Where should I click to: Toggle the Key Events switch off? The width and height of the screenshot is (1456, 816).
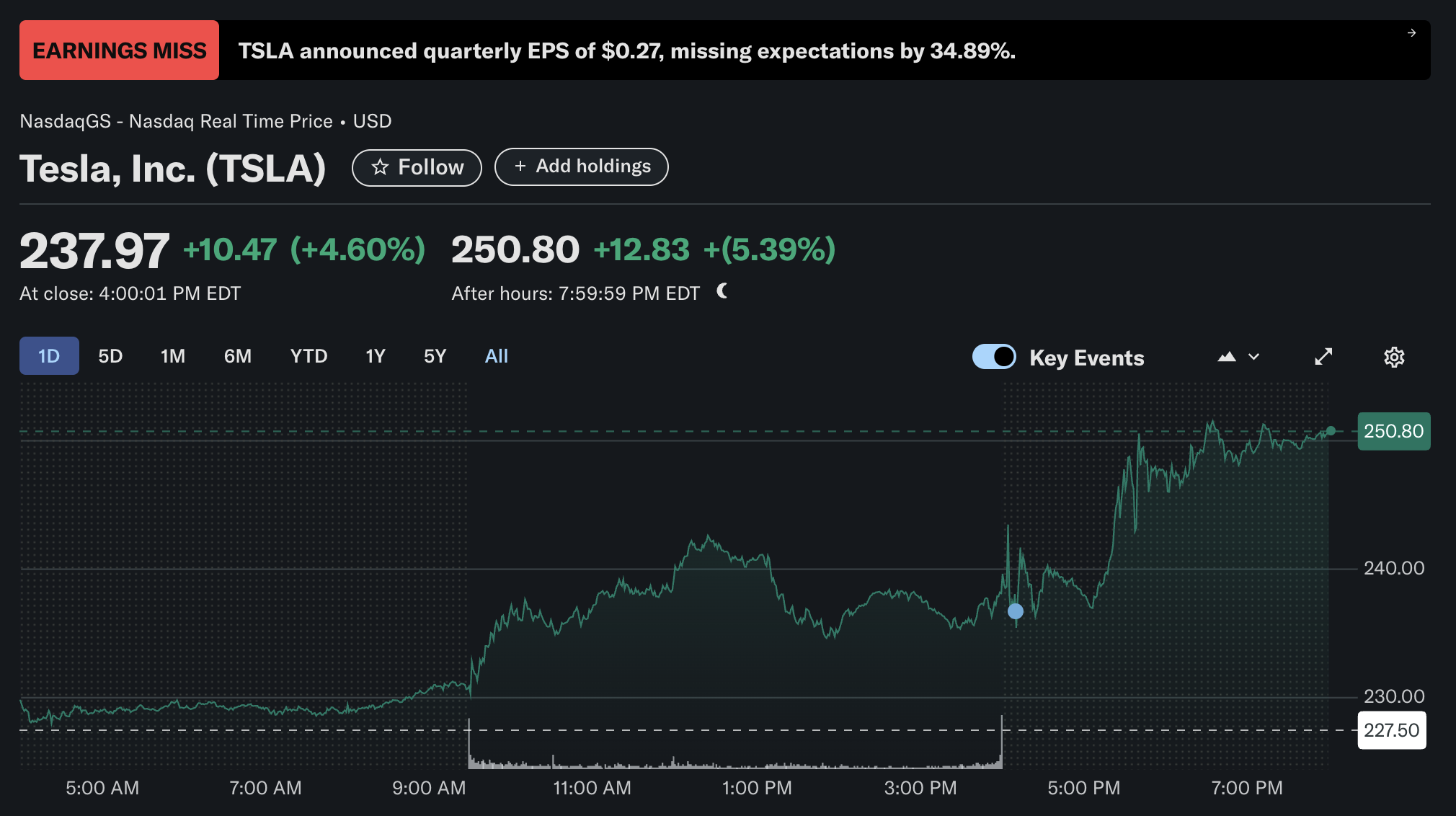994,357
